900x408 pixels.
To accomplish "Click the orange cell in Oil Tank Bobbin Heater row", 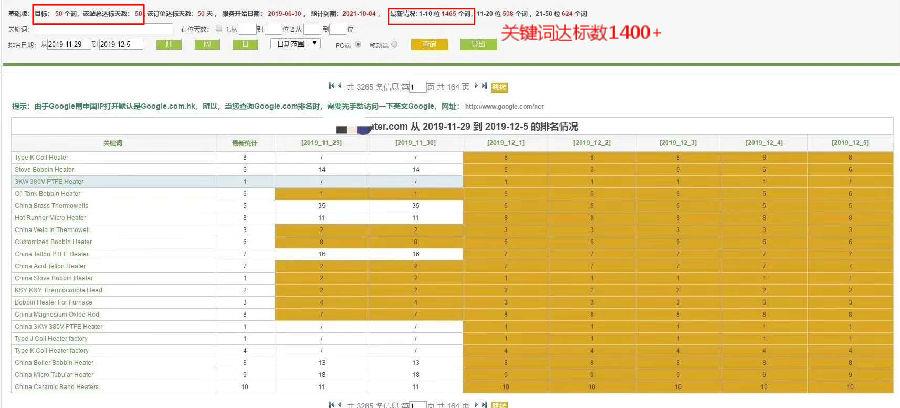I will tap(321, 194).
